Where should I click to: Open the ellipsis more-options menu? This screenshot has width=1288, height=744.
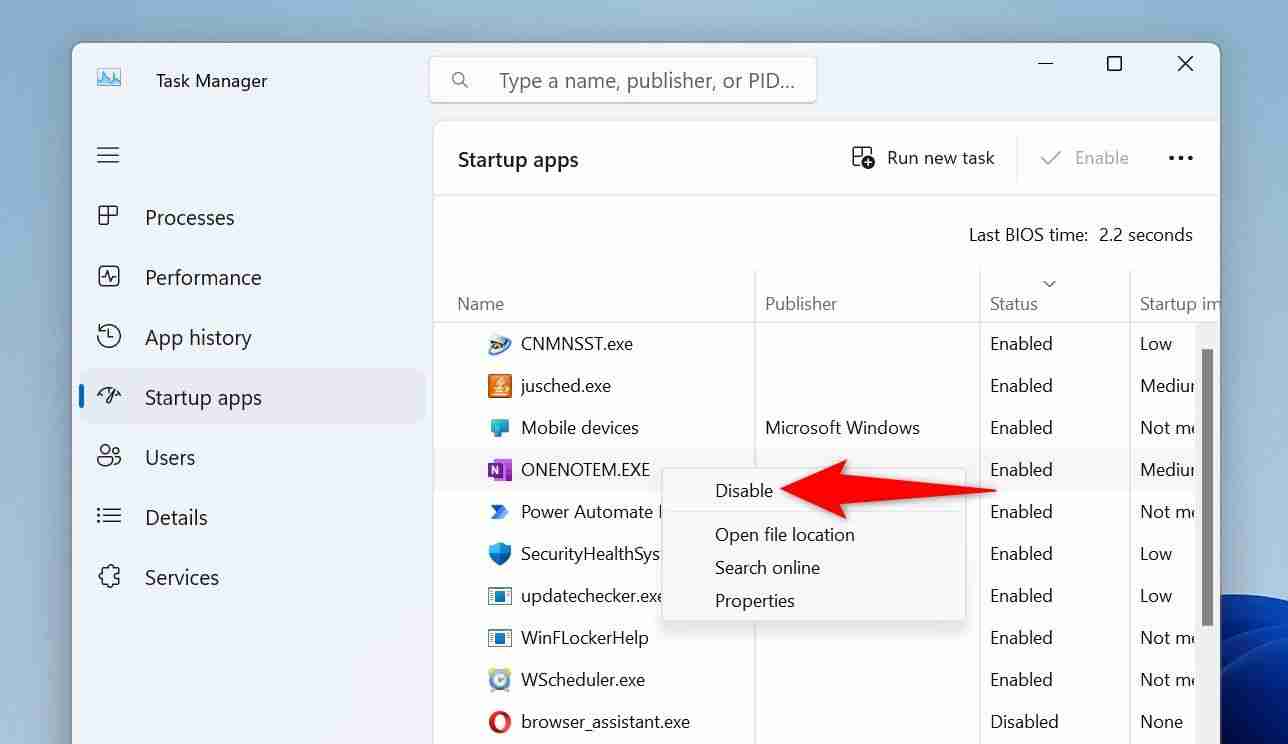[x=1181, y=158]
